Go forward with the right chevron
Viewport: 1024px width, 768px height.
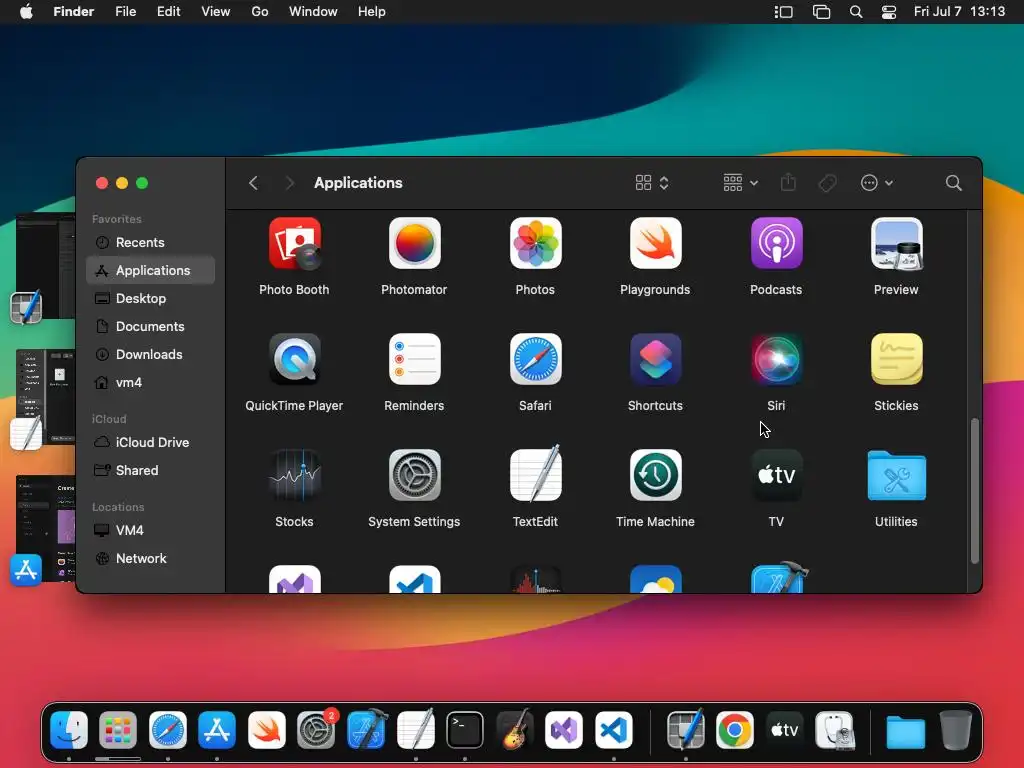point(289,183)
